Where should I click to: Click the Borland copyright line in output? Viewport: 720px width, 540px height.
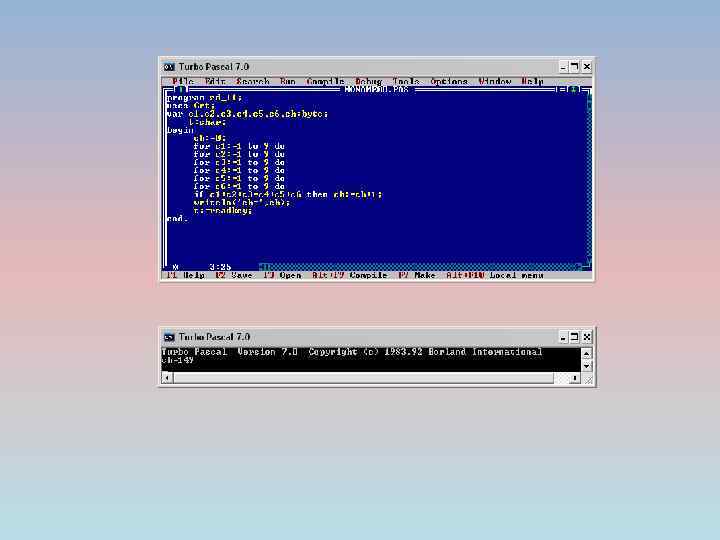[352, 352]
